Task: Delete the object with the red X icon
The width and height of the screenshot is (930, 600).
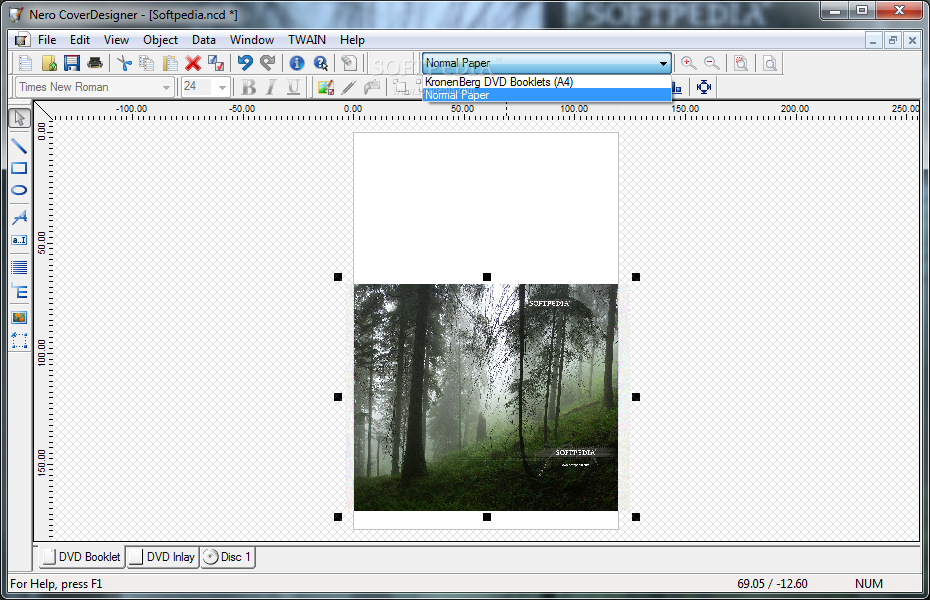Action: (193, 63)
